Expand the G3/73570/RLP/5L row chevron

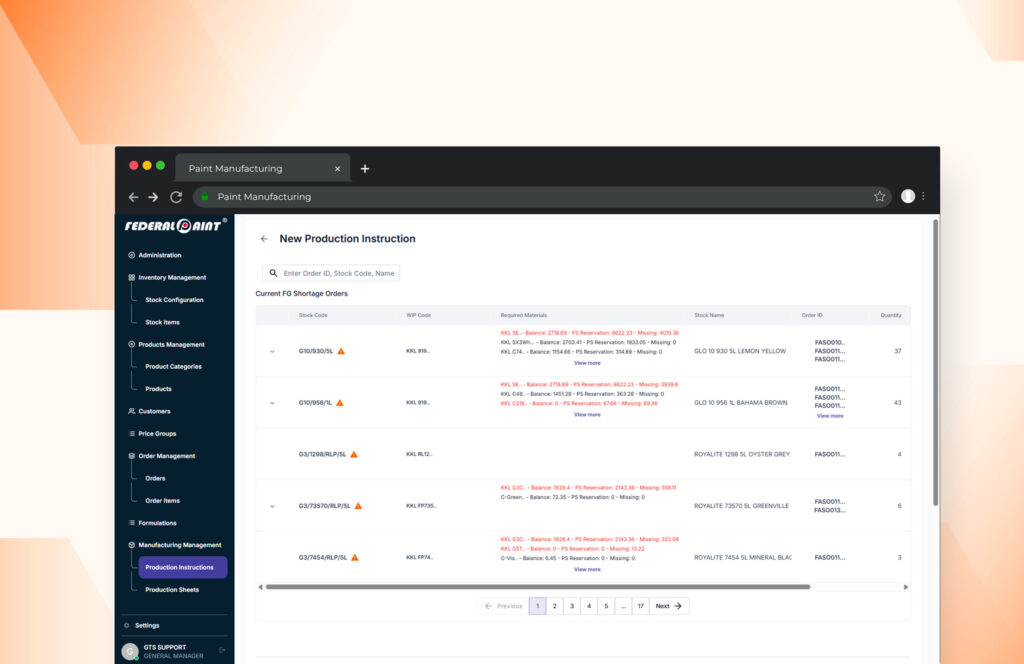tap(272, 506)
